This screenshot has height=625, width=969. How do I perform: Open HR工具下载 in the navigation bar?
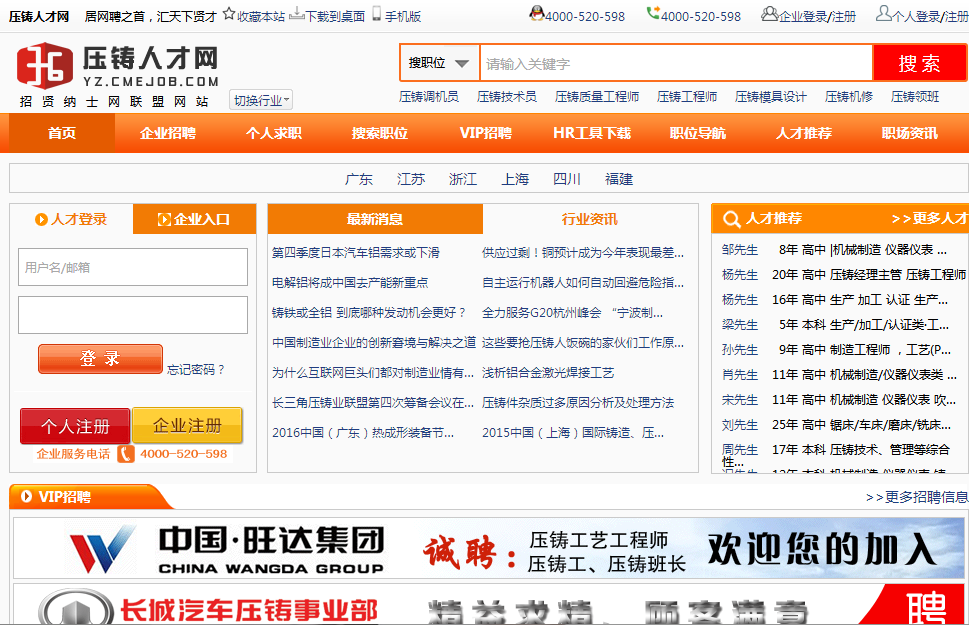tap(592, 133)
